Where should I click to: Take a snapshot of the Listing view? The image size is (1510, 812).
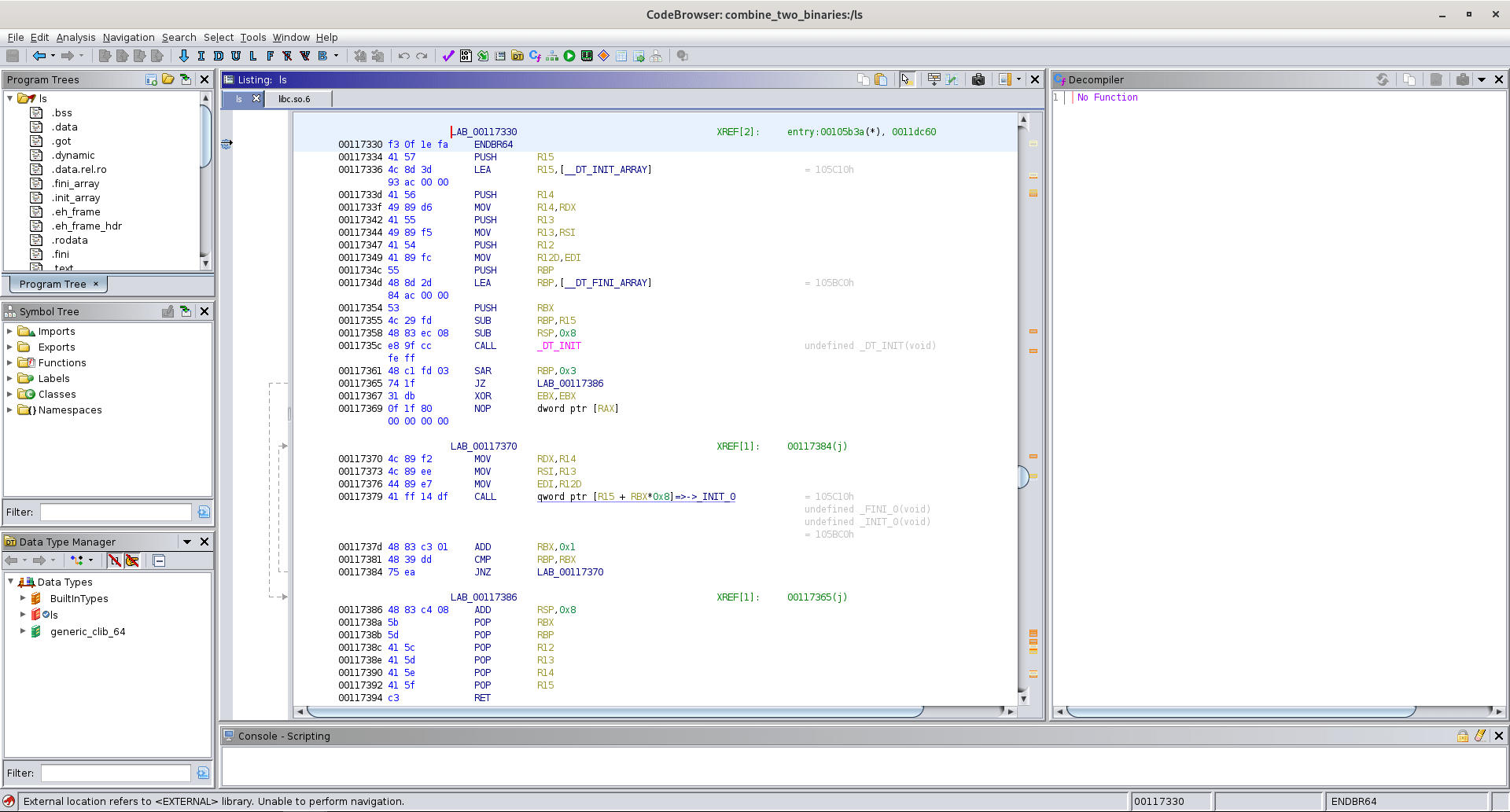978,79
